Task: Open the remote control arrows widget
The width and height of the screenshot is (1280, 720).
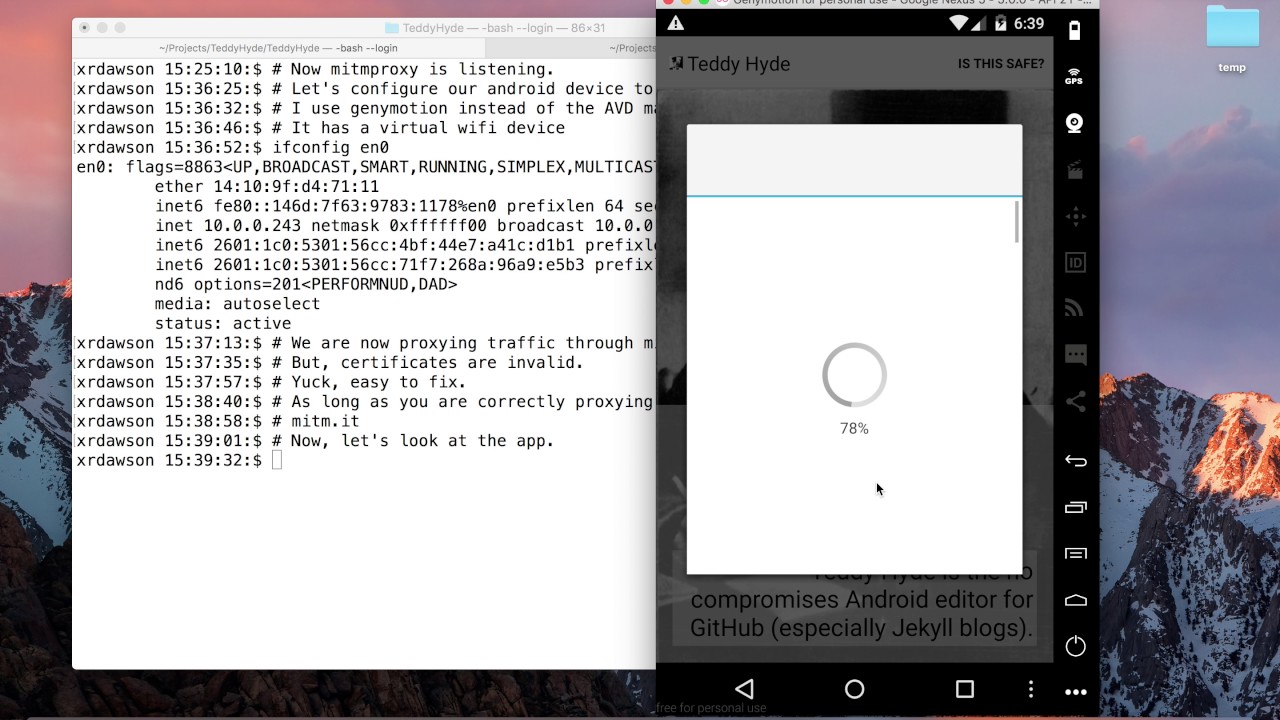Action: [x=1075, y=216]
